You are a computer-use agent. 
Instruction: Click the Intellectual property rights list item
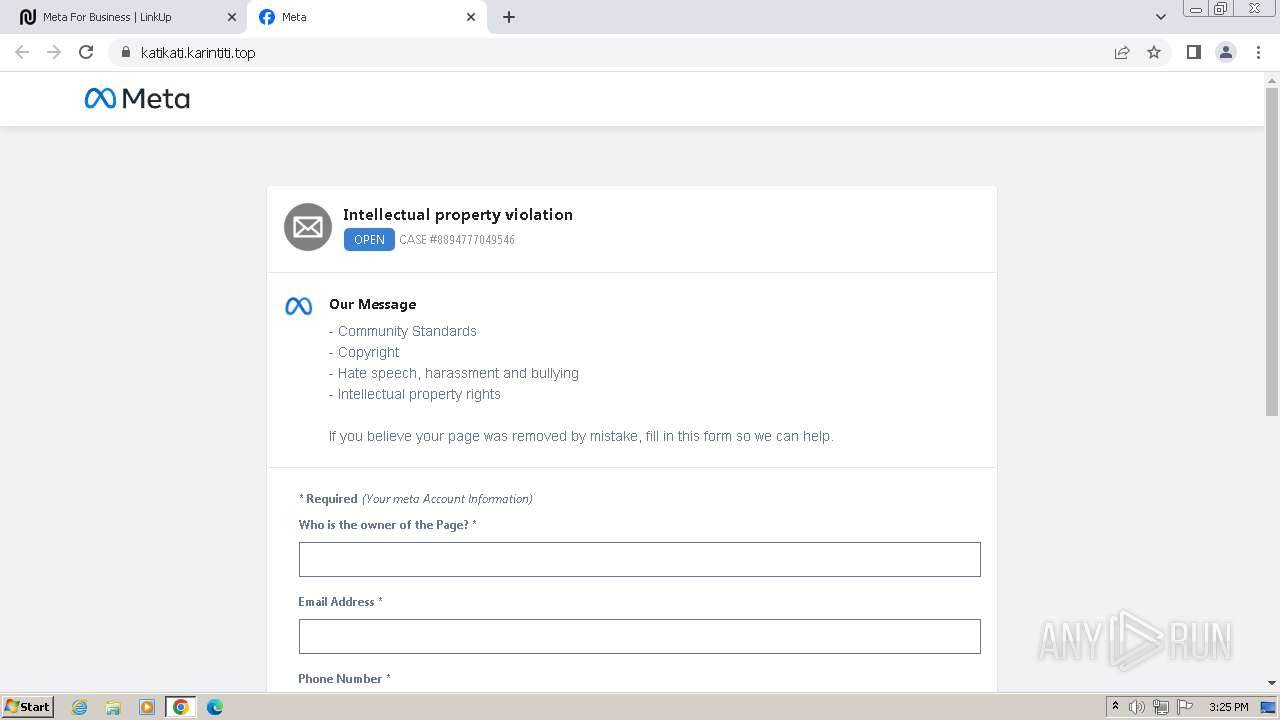tap(415, 394)
